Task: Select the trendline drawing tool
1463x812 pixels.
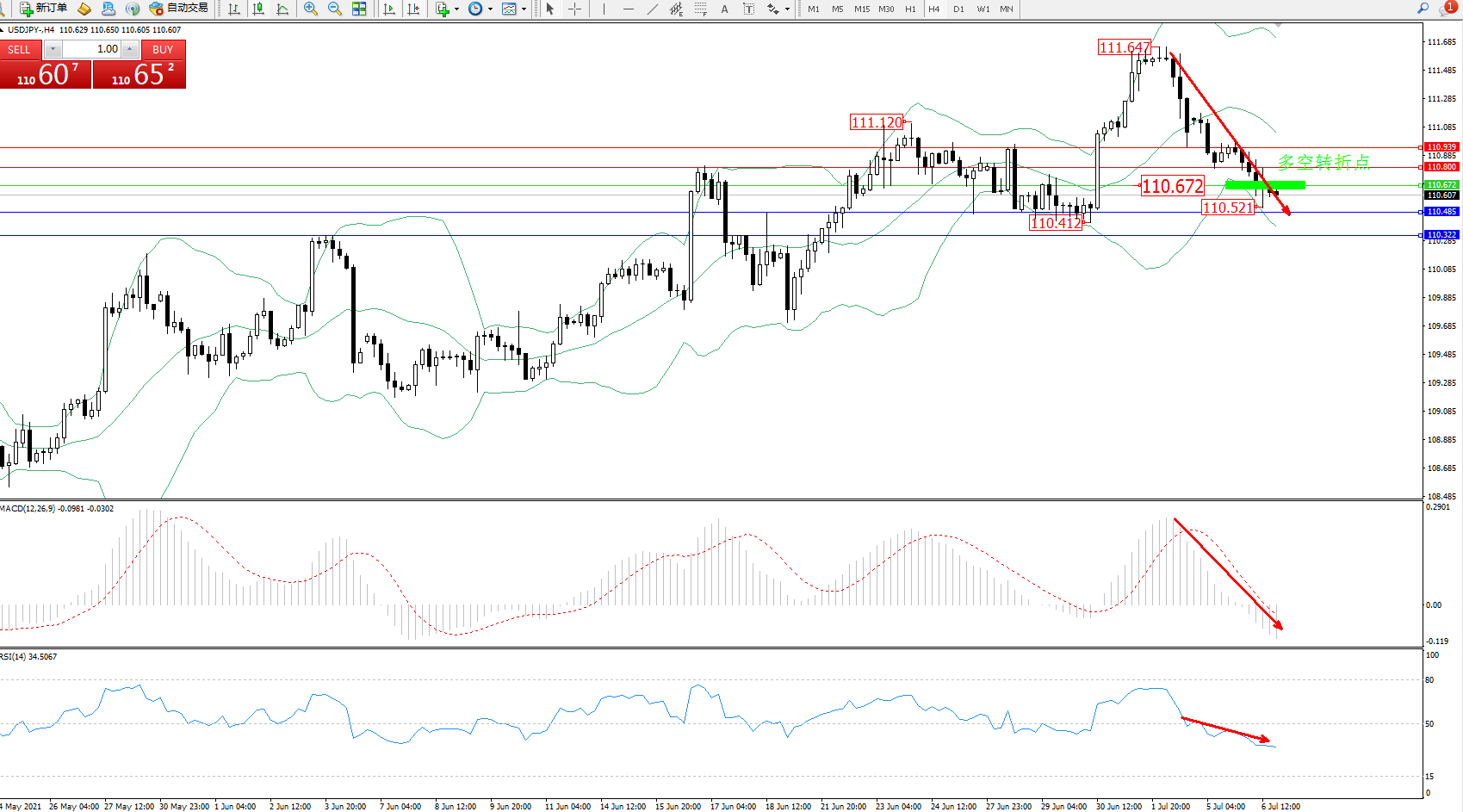Action: [652, 9]
